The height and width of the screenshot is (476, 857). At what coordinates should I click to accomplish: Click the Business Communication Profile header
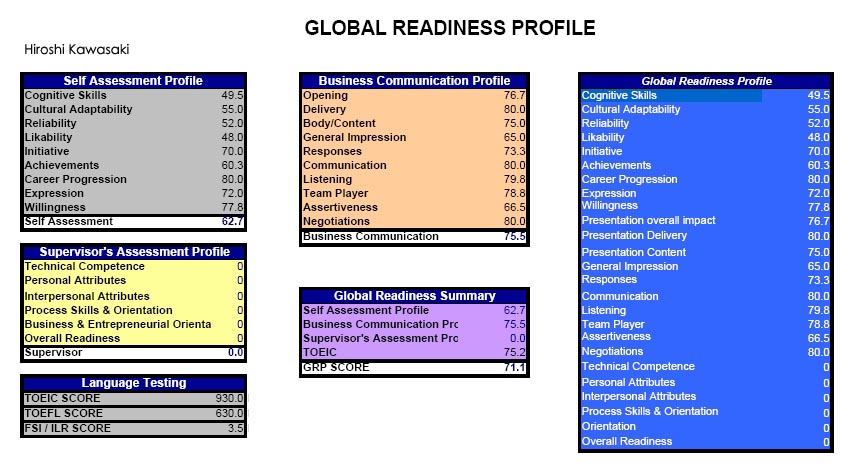(414, 80)
